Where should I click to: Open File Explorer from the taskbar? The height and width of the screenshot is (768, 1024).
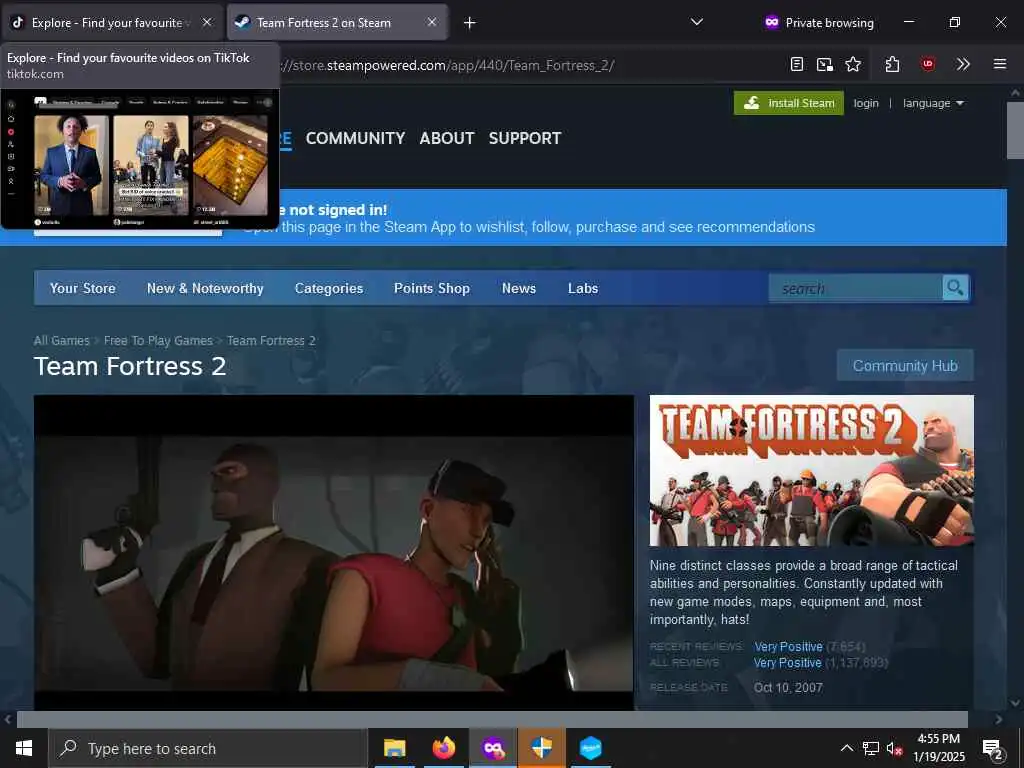coord(394,748)
